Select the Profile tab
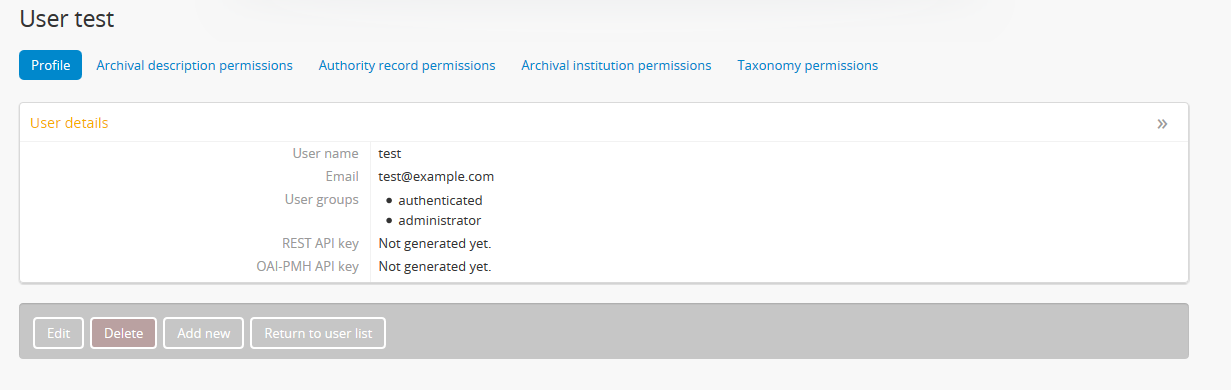 (50, 65)
